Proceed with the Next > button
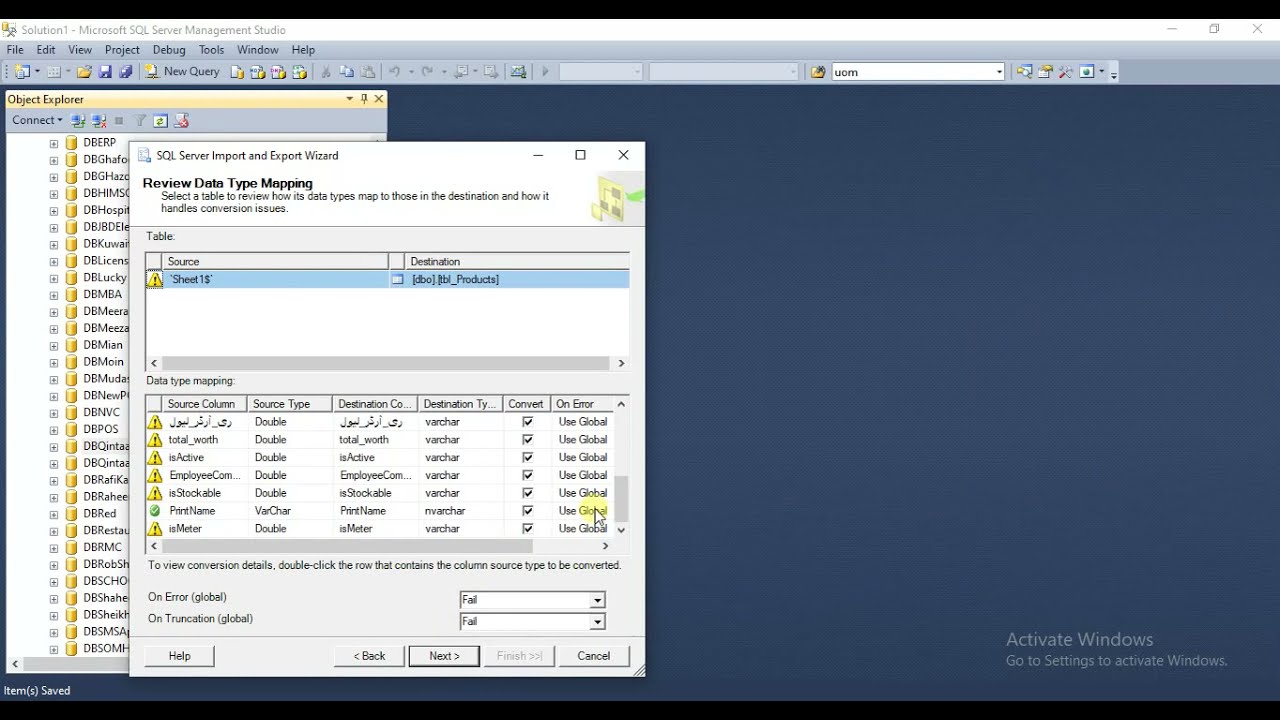The image size is (1280, 720). [x=444, y=656]
